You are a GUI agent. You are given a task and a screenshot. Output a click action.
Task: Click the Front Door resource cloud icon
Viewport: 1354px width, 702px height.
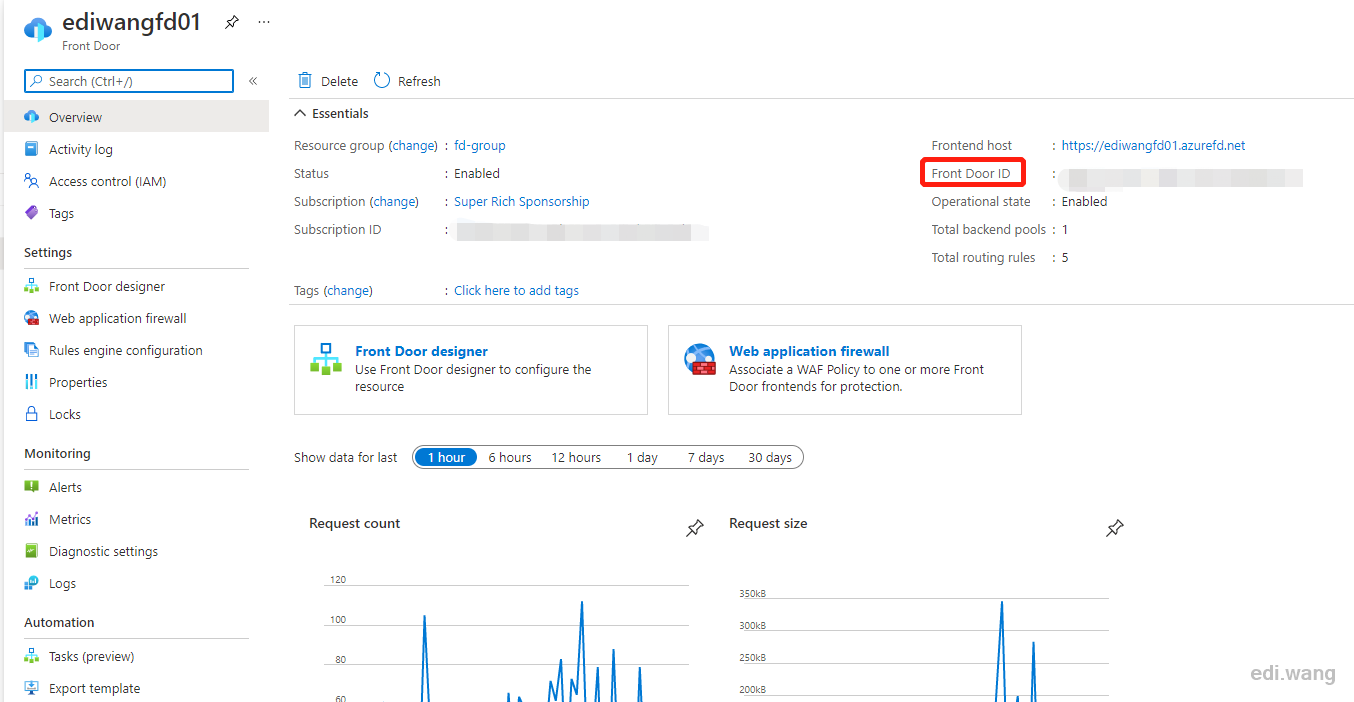pos(37,29)
